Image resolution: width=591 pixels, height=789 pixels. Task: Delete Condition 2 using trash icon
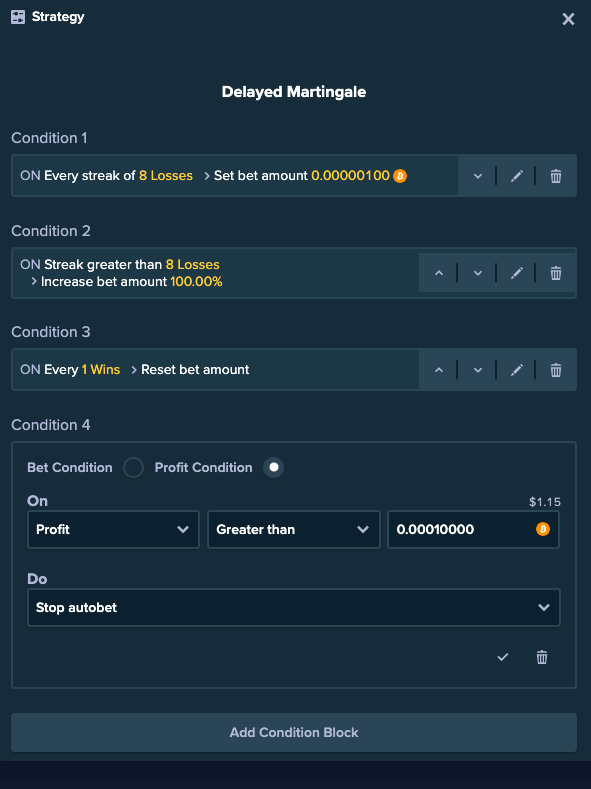click(556, 273)
